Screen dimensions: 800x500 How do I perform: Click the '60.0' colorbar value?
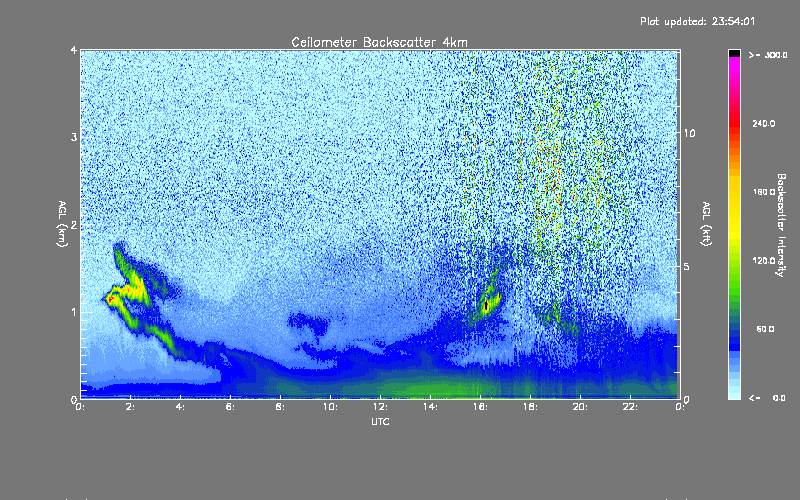pyautogui.click(x=765, y=329)
